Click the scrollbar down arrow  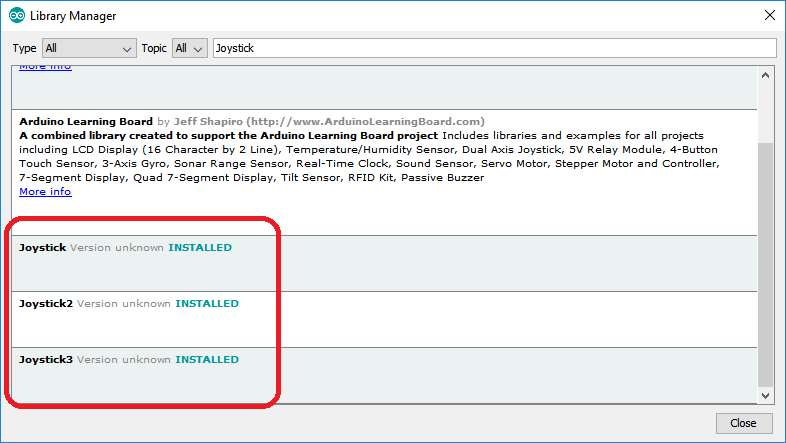[x=765, y=395]
